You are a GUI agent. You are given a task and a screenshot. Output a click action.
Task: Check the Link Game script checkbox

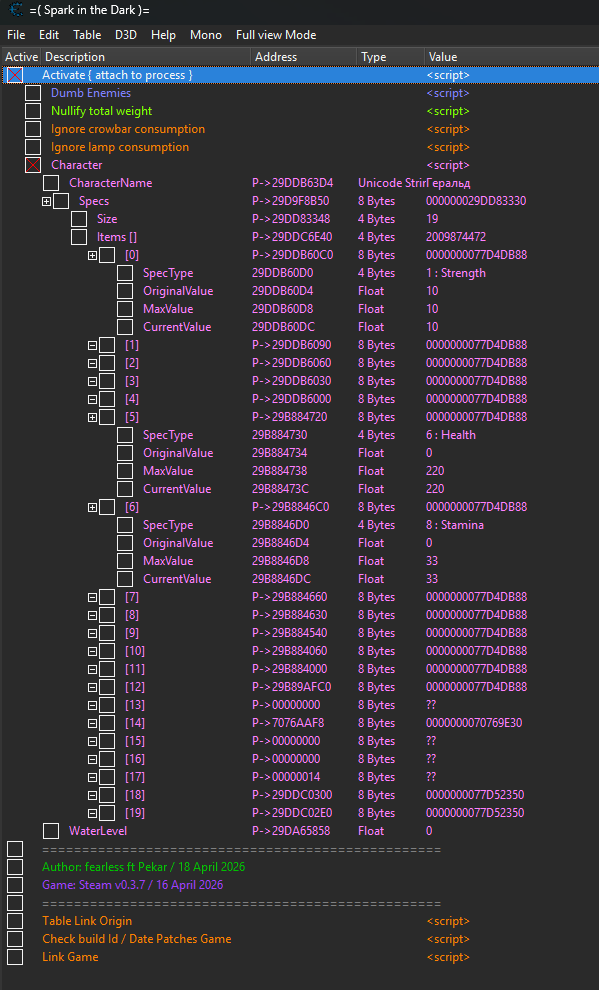pos(15,957)
